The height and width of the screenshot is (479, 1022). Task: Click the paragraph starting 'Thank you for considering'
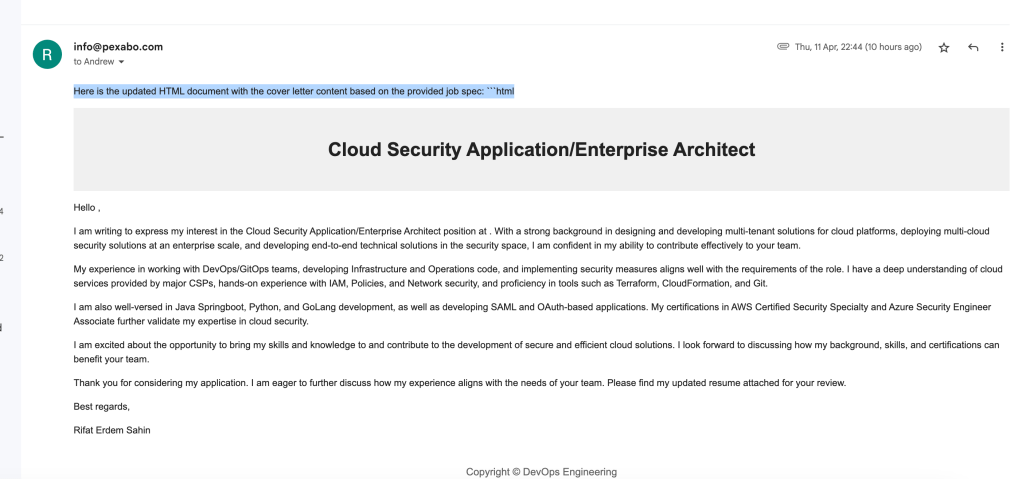click(460, 383)
